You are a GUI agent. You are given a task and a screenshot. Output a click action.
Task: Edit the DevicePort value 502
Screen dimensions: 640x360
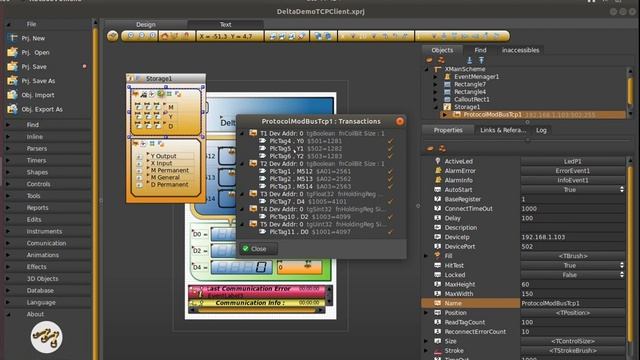pyautogui.click(x=573, y=246)
